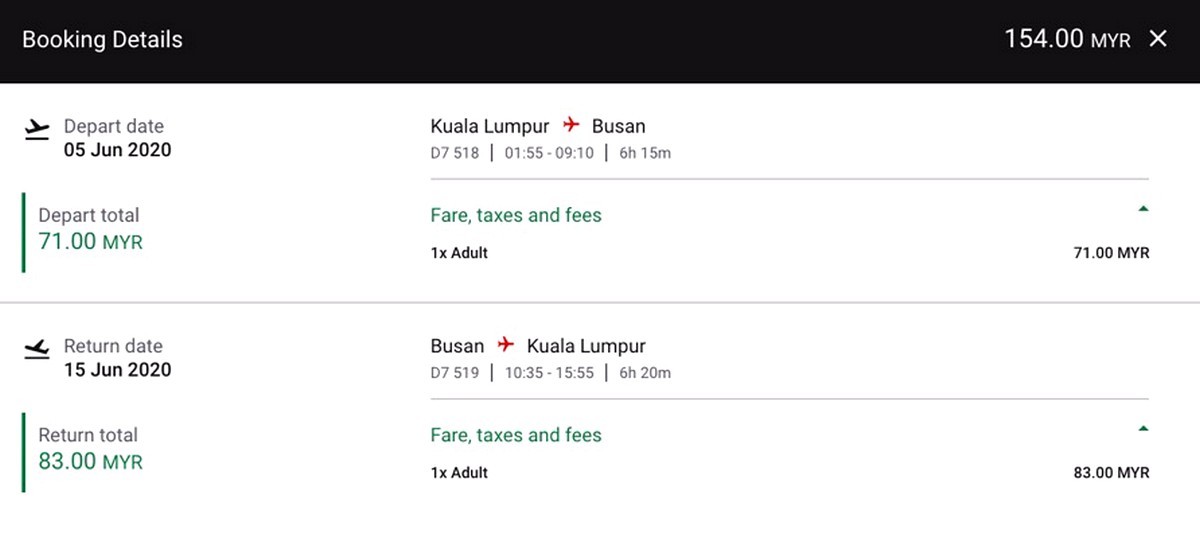This screenshot has width=1200, height=538.
Task: Click red plane icon between Busan and Kuala Lumpur
Action: pos(506,345)
